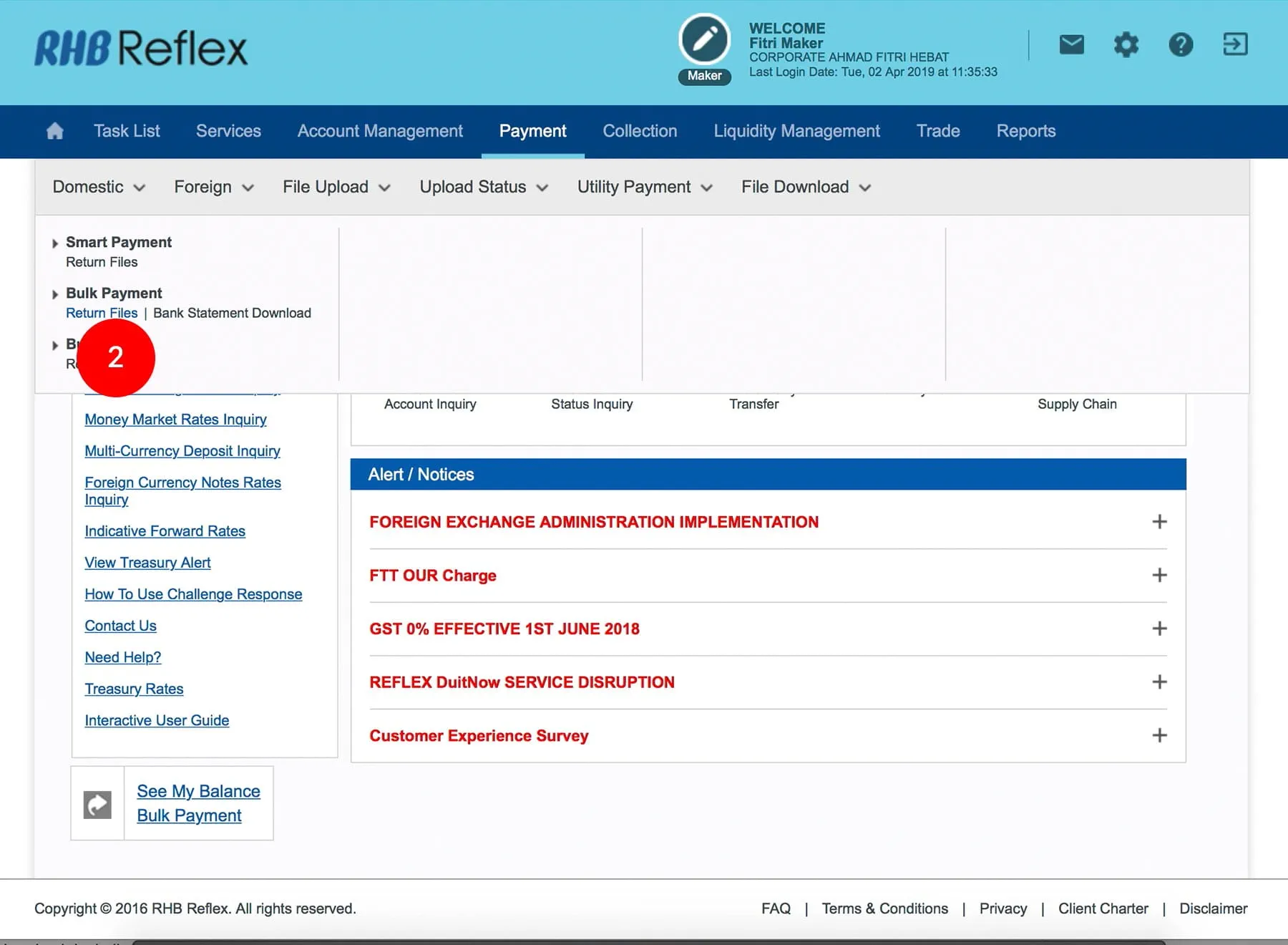Expand the Customer Experience Survey notice
Screen dimensions: 1288x945
click(x=1159, y=735)
